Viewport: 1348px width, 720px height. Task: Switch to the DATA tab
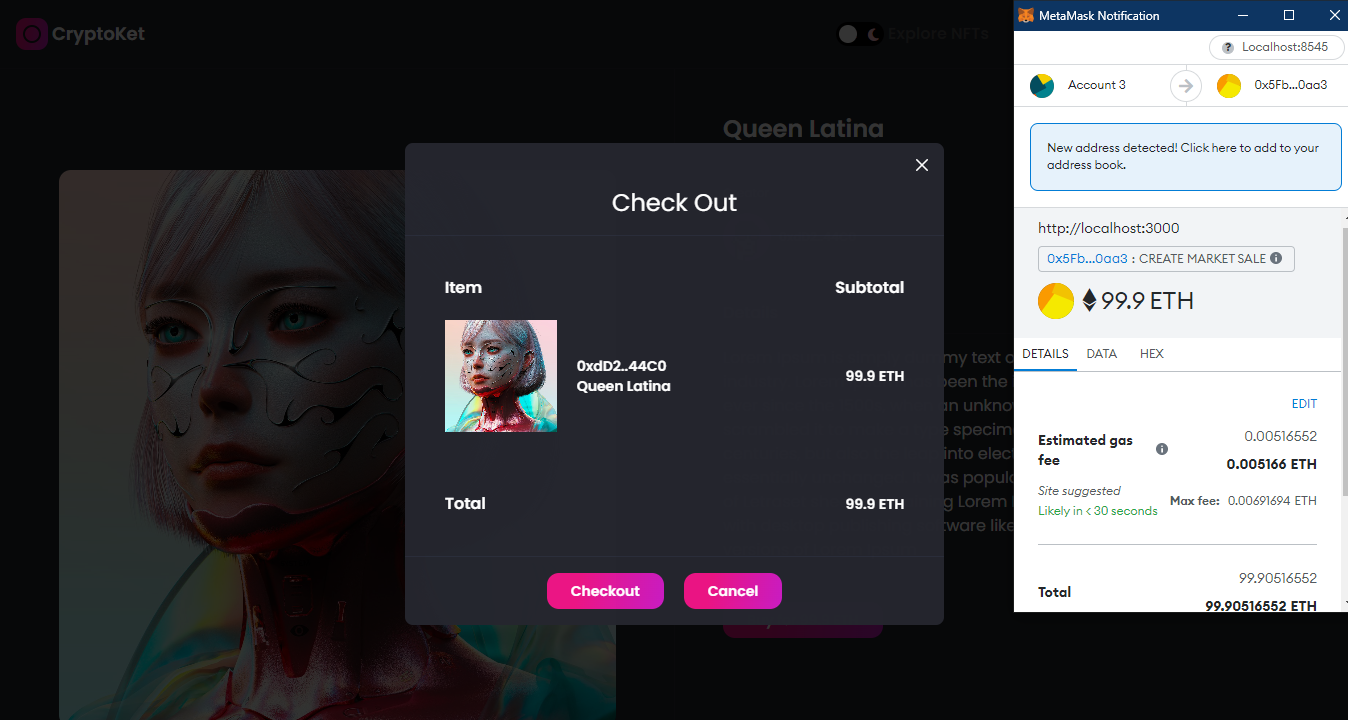1102,354
